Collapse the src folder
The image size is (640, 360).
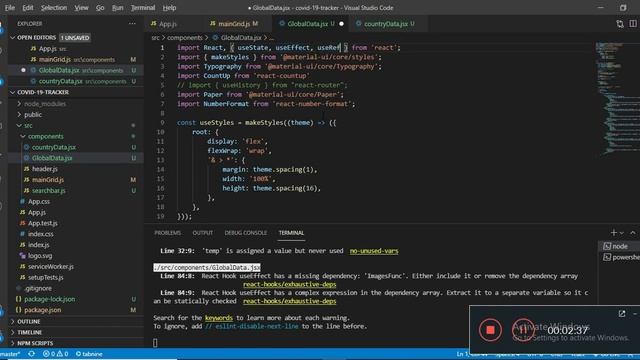coord(28,125)
